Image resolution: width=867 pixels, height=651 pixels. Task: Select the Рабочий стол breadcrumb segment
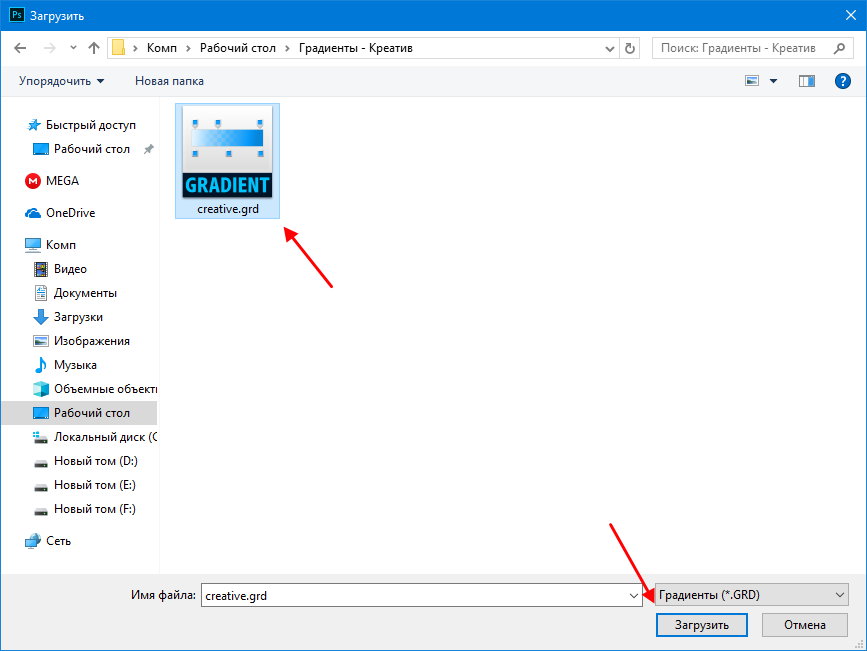click(238, 48)
